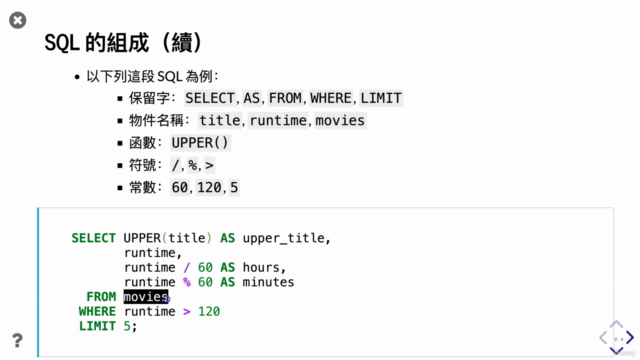Click the bullet line 以下列這段 SQL 為例

click(152, 76)
